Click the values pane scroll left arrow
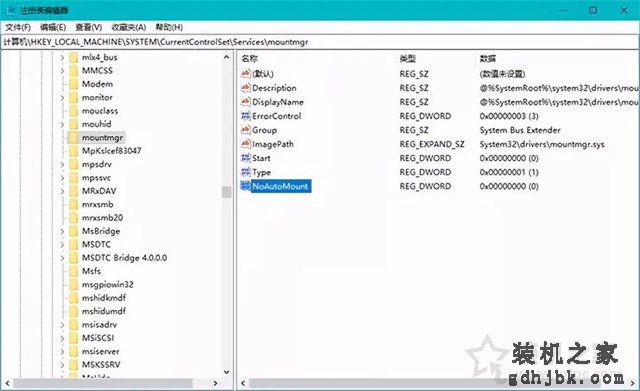This screenshot has height=391, width=640. click(x=243, y=383)
